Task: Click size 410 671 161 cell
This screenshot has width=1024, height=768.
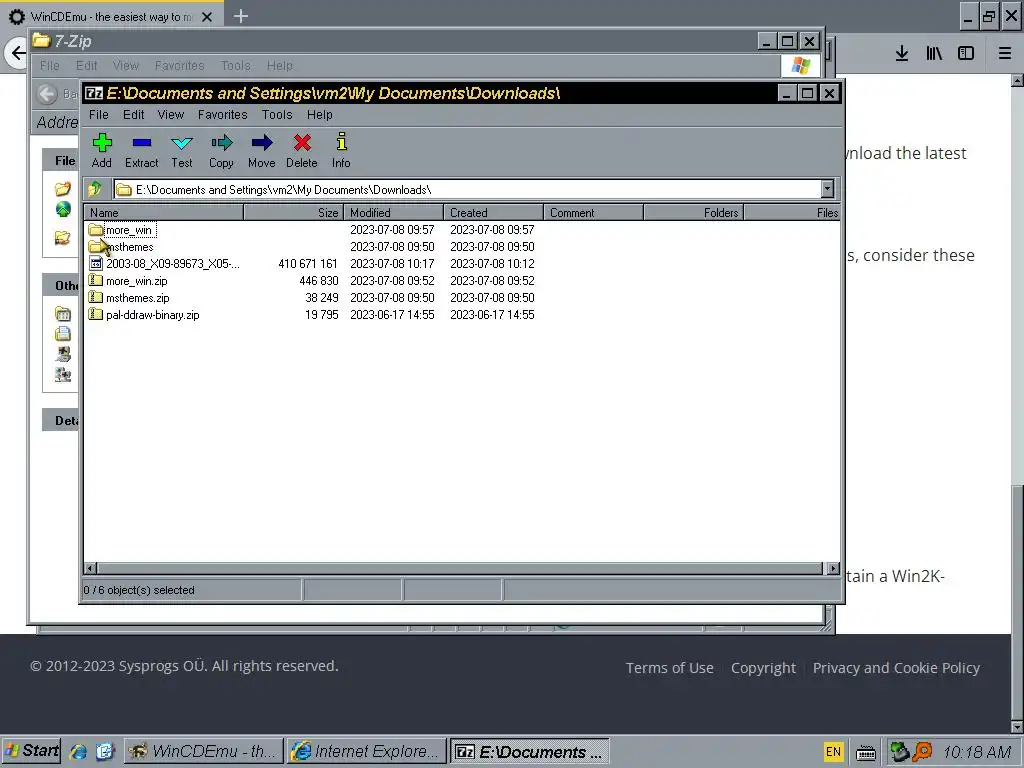Action: 308,264
